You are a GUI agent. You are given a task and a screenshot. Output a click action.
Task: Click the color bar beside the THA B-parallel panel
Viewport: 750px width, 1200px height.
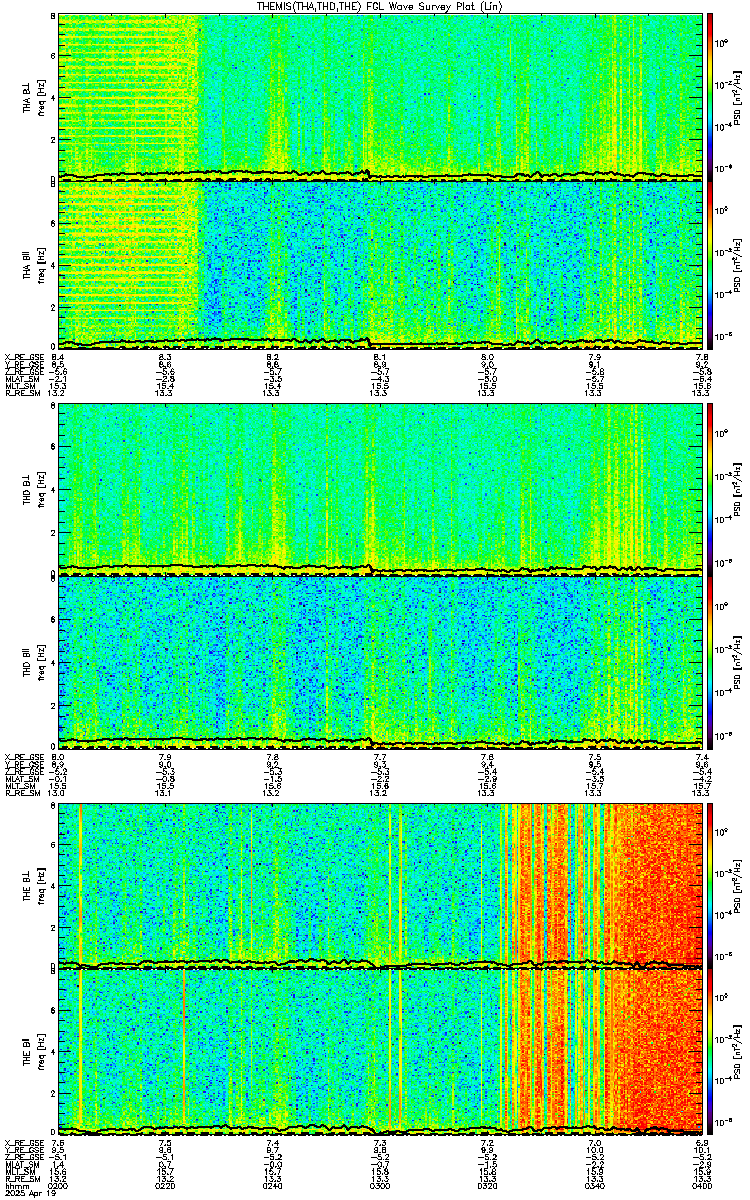(x=710, y=264)
